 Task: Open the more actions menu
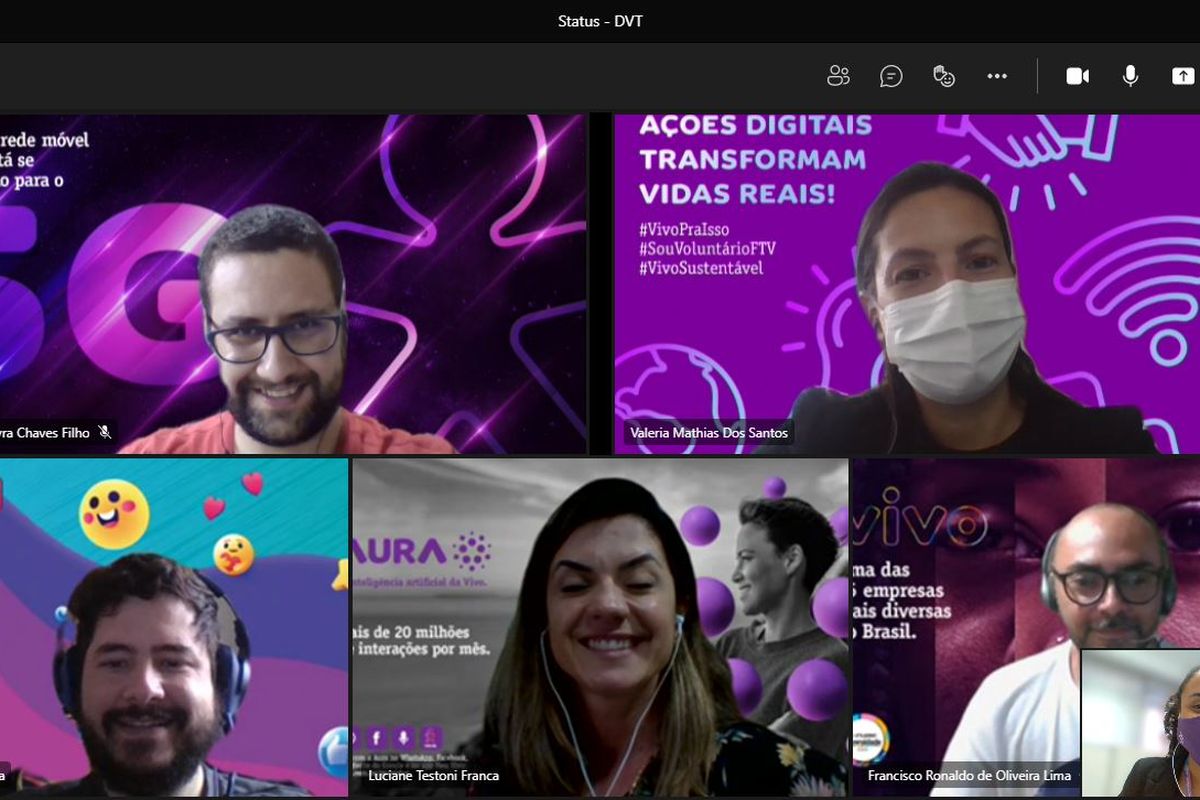[997, 76]
